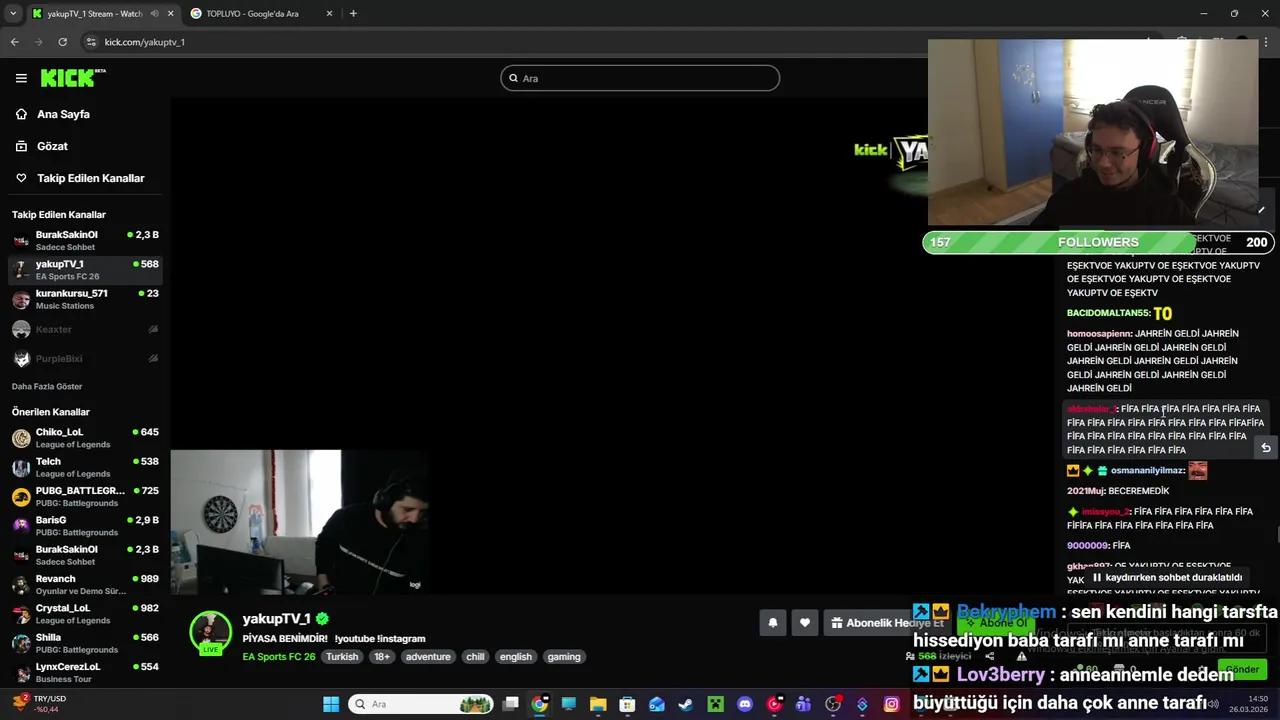Click yakupTV_1 streamer avatar
Image resolution: width=1280 pixels, height=720 pixels.
[x=210, y=633]
